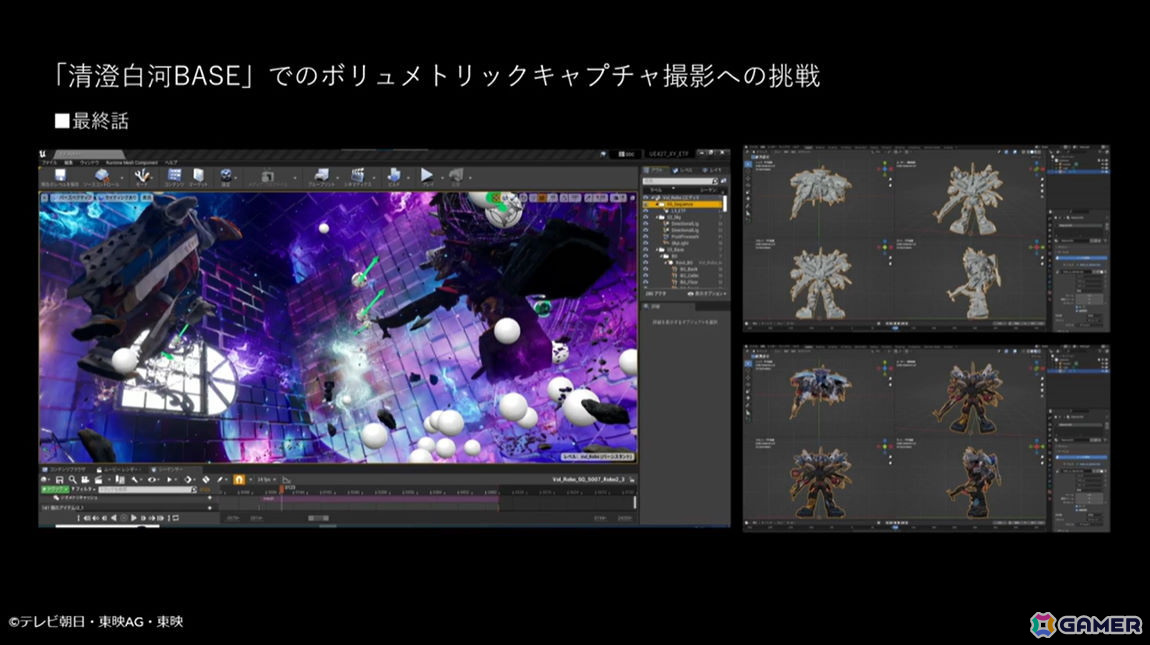Toggle visibility of PostProcessVolume row

pos(646,236)
